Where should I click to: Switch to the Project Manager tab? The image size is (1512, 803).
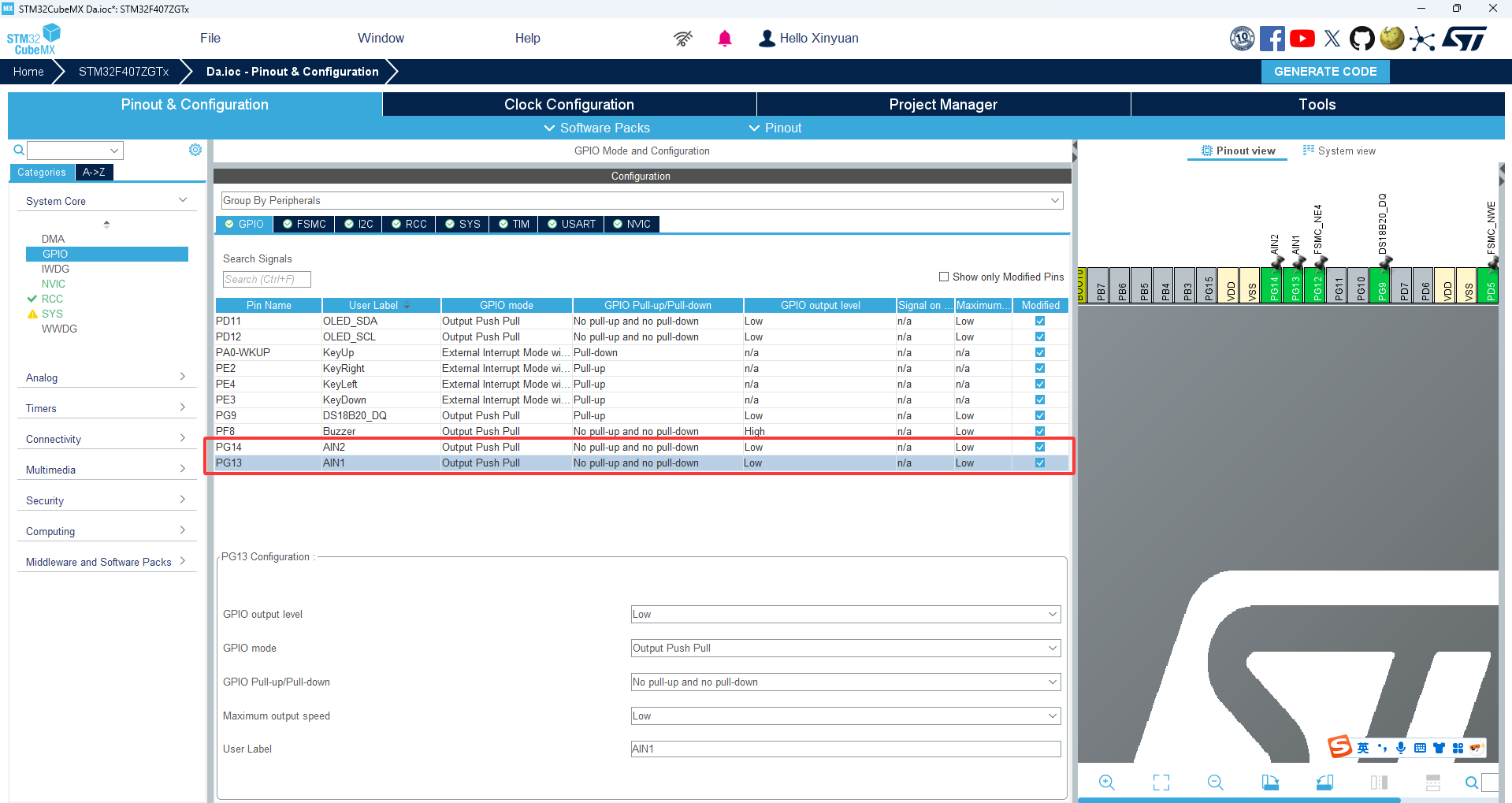click(x=943, y=104)
